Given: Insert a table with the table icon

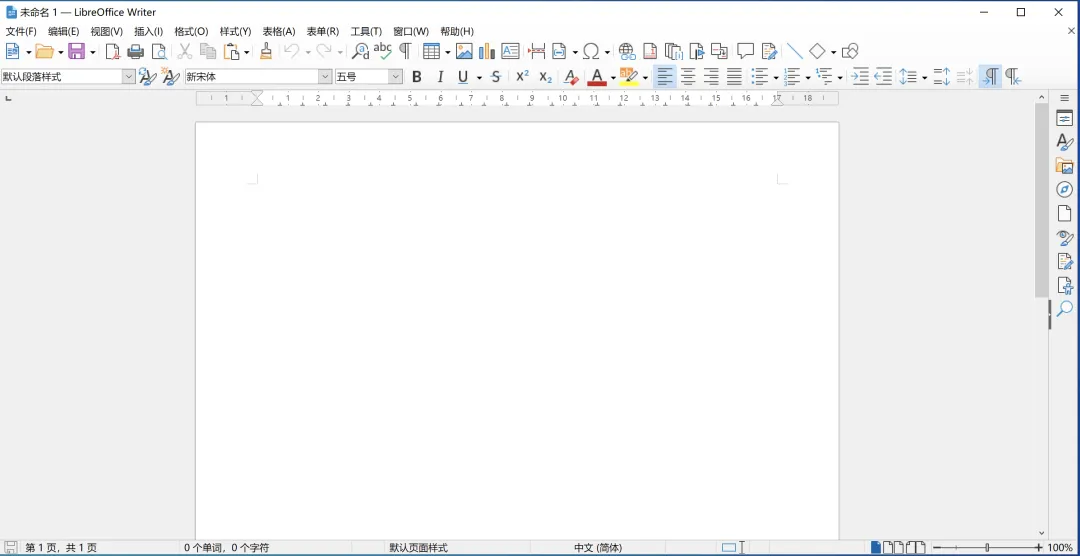Looking at the screenshot, I should coord(432,51).
